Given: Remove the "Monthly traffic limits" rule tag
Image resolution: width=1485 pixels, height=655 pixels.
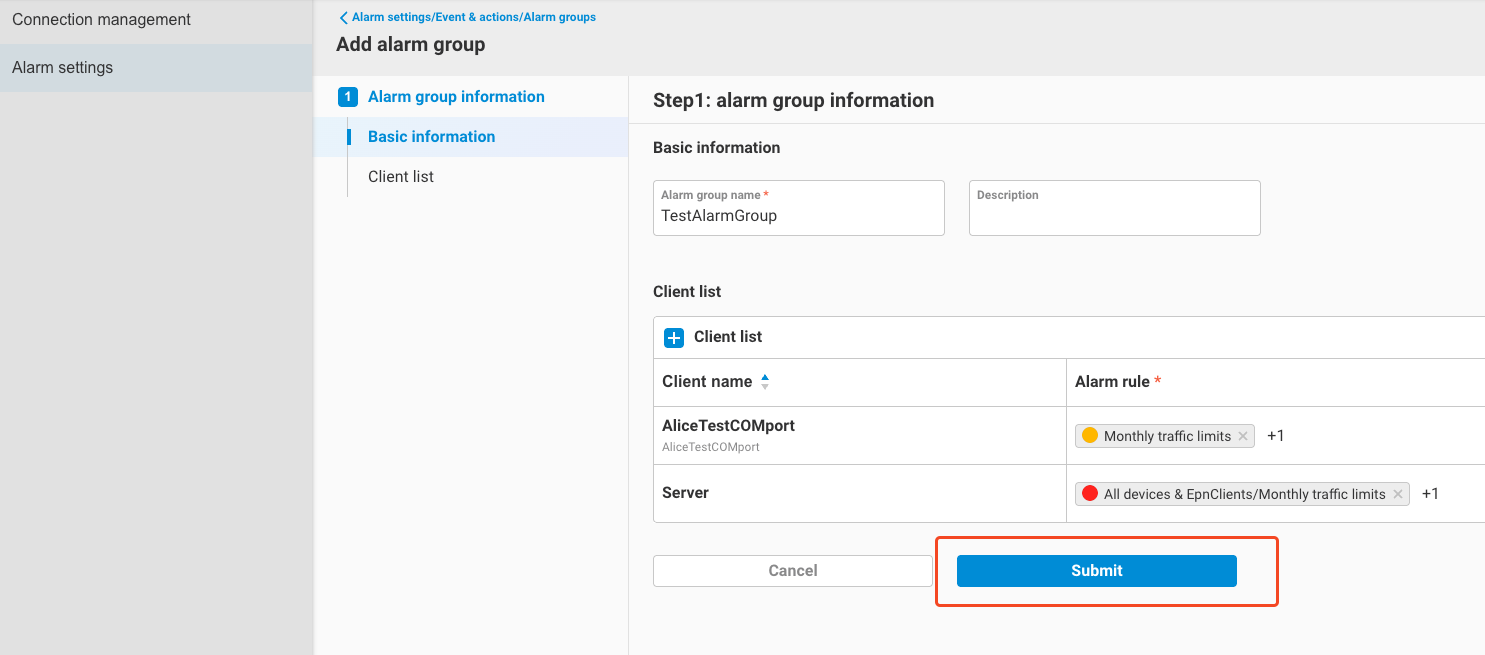Looking at the screenshot, I should (x=1242, y=435).
